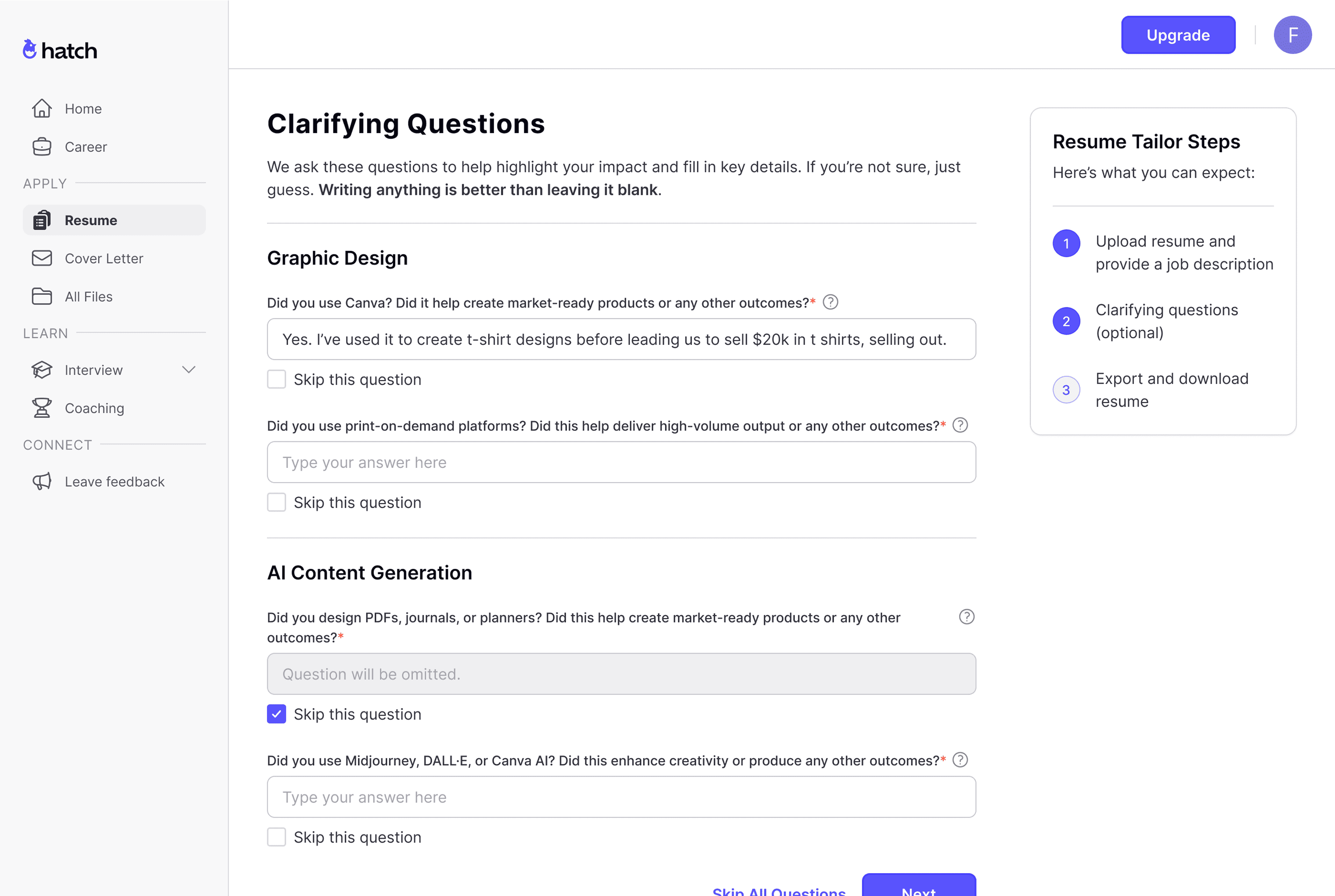Switch to the Resume tab in sidebar
Image resolution: width=1335 pixels, height=896 pixels.
pyautogui.click(x=91, y=220)
